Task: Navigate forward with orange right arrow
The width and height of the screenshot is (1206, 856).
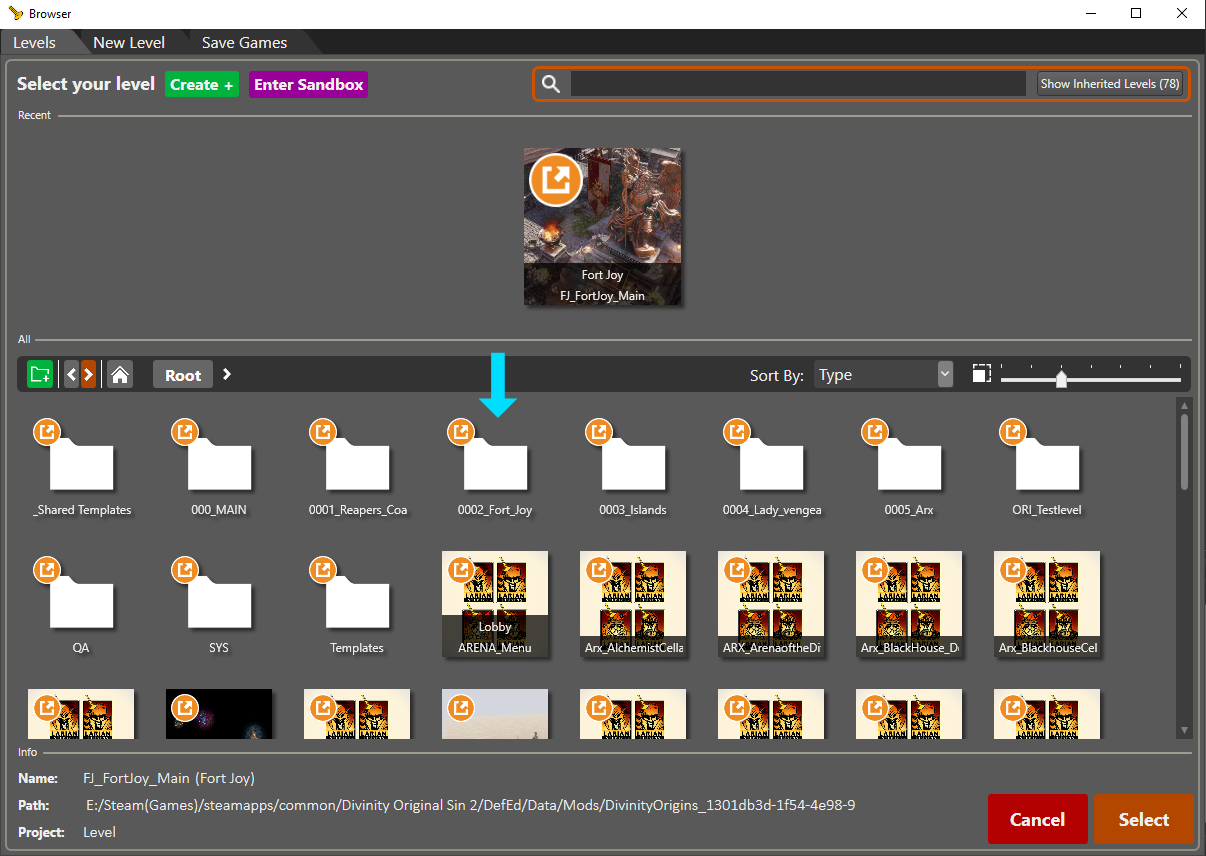Action: click(x=89, y=375)
